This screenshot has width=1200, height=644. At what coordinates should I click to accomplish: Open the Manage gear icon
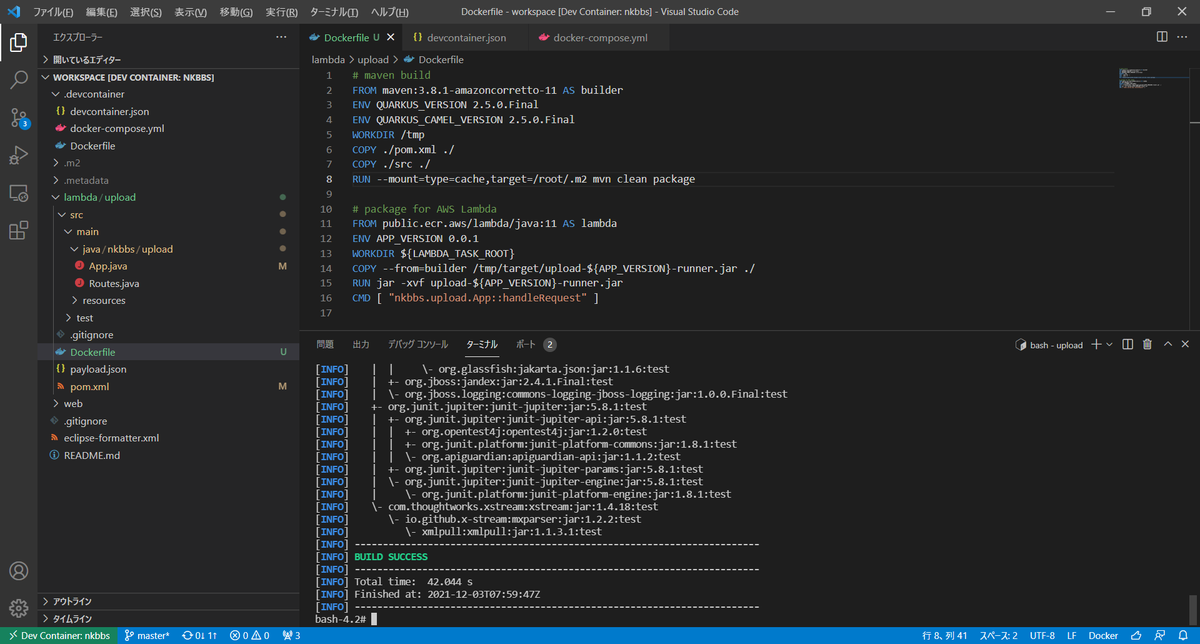click(18, 608)
